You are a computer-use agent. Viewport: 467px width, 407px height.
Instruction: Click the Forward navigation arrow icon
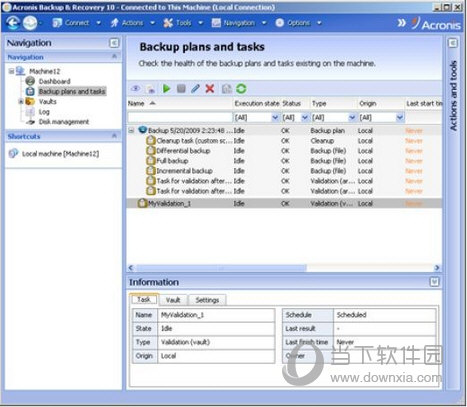coord(30,23)
